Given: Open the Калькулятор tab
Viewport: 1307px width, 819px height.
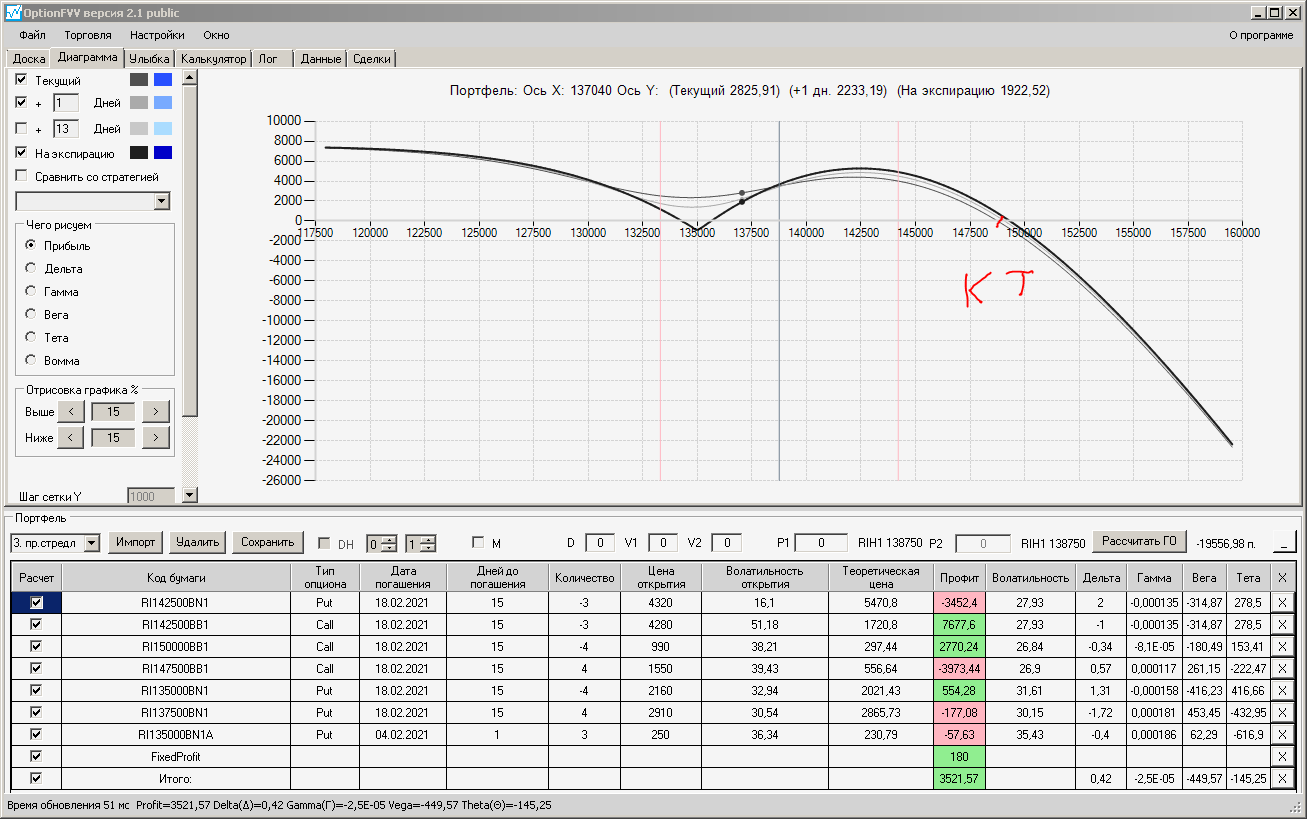Looking at the screenshot, I should point(213,59).
